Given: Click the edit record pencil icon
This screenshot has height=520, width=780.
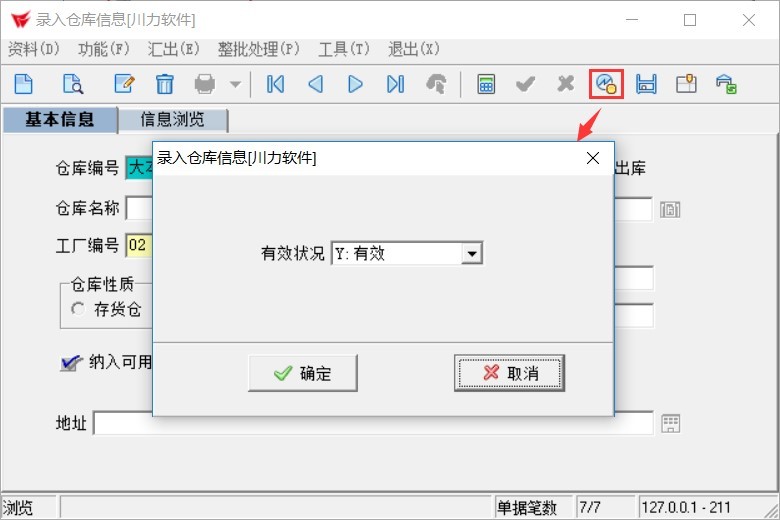Looking at the screenshot, I should coord(124,84).
